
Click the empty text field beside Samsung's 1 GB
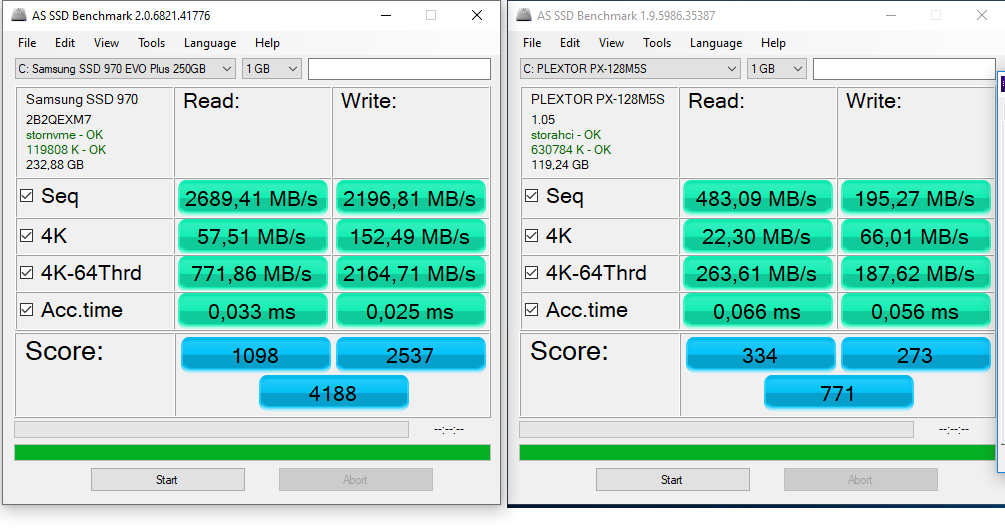(399, 69)
